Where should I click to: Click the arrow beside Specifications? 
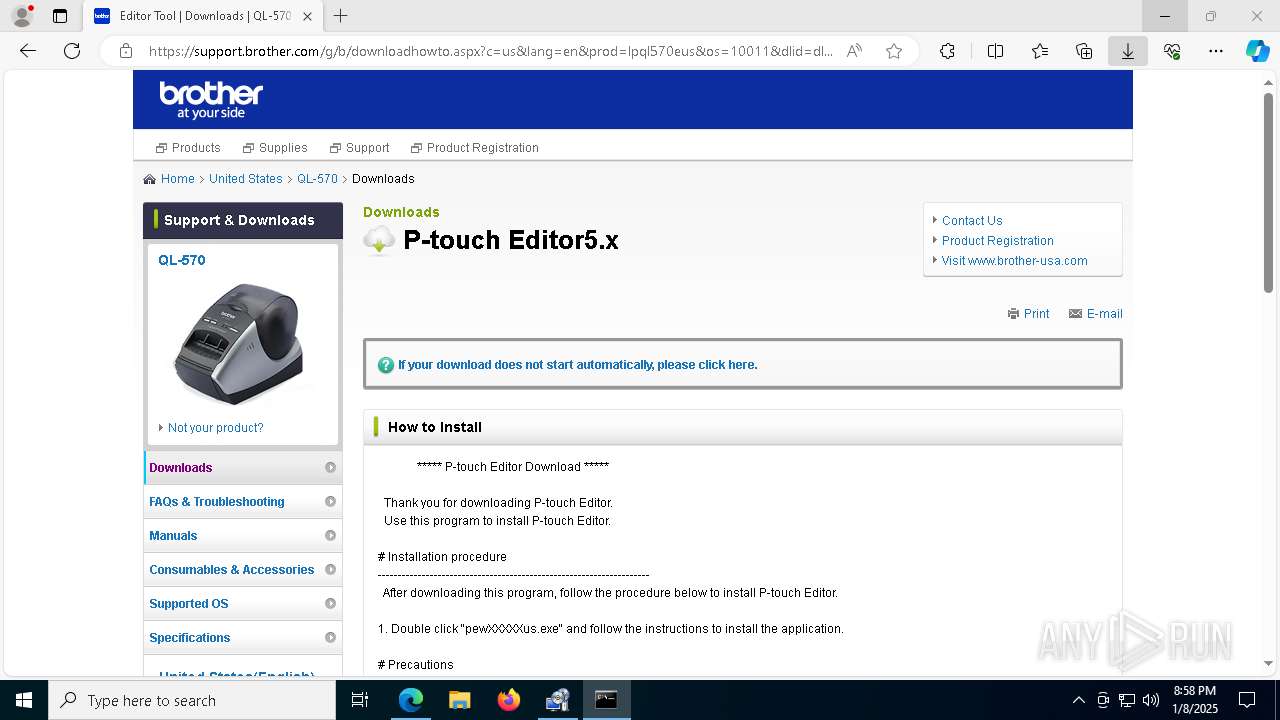[330, 638]
